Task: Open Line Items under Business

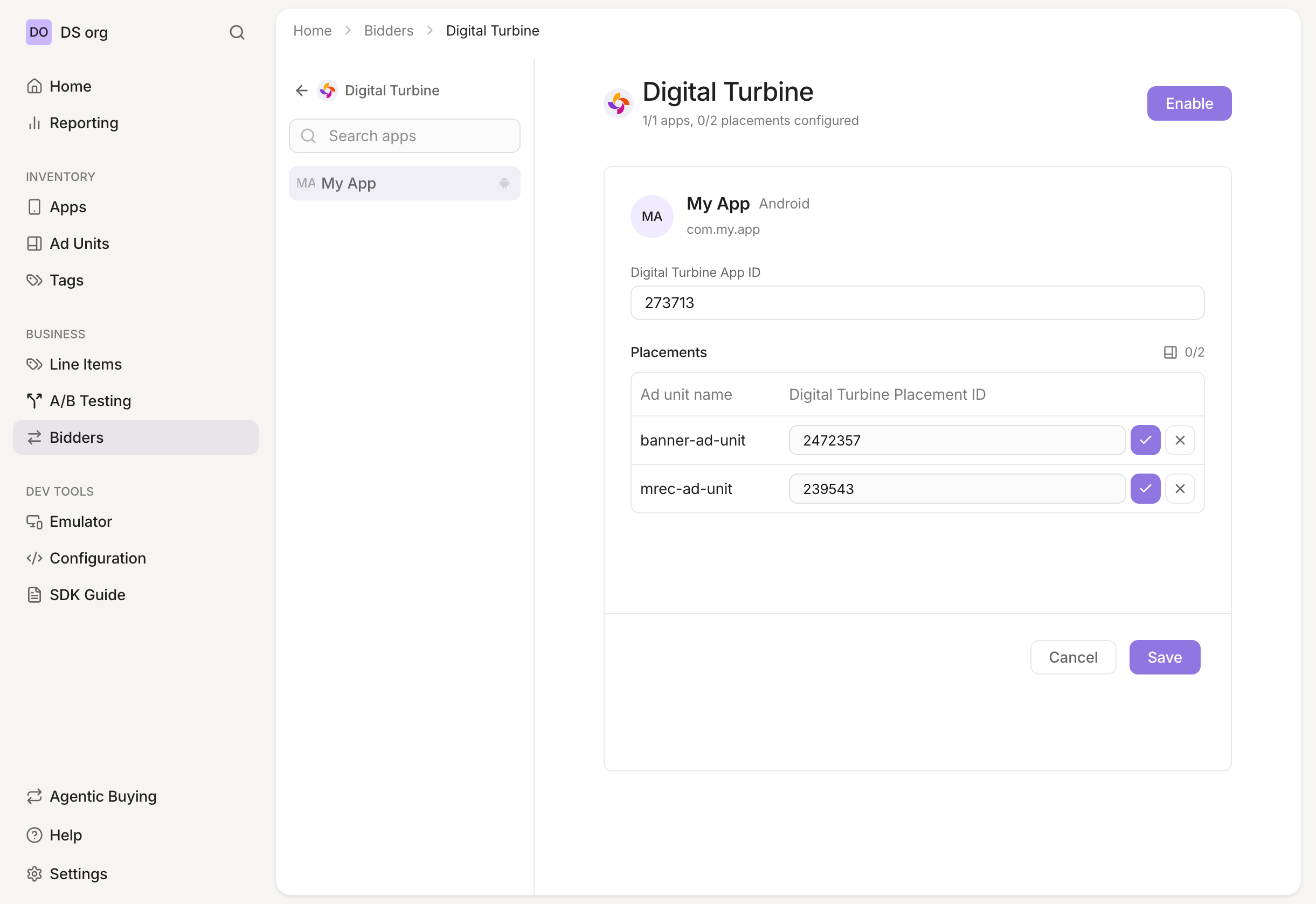Action: tap(135, 364)
